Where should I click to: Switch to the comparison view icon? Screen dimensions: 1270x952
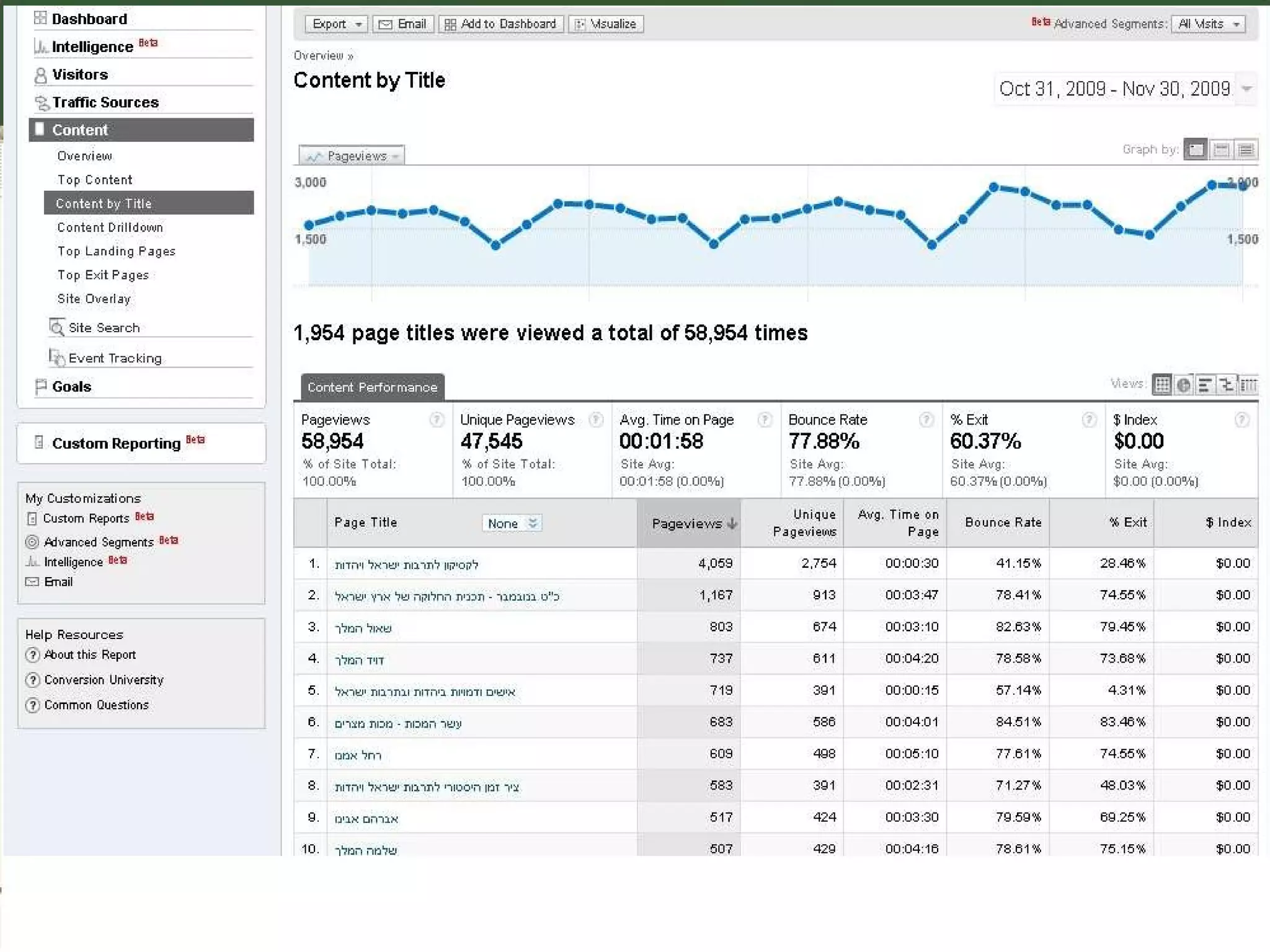pos(1226,385)
